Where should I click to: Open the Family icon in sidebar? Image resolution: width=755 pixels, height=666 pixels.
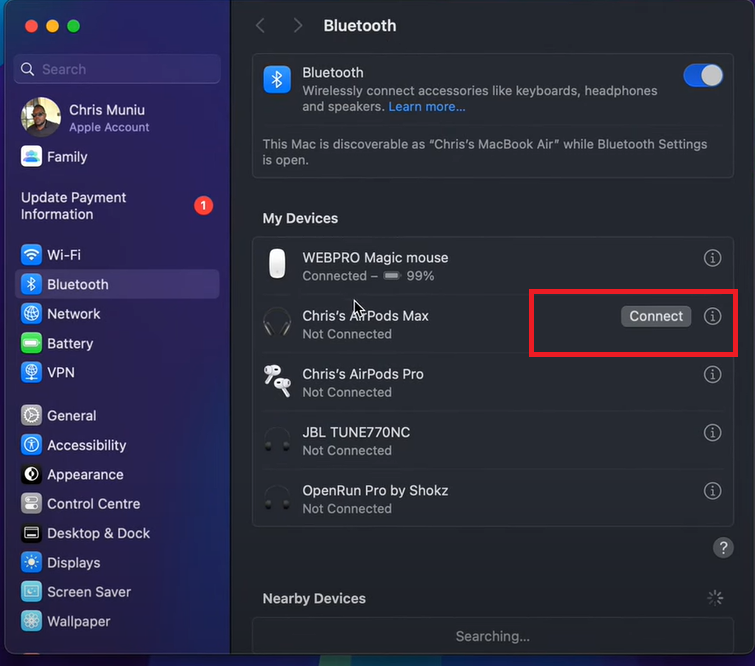click(31, 157)
